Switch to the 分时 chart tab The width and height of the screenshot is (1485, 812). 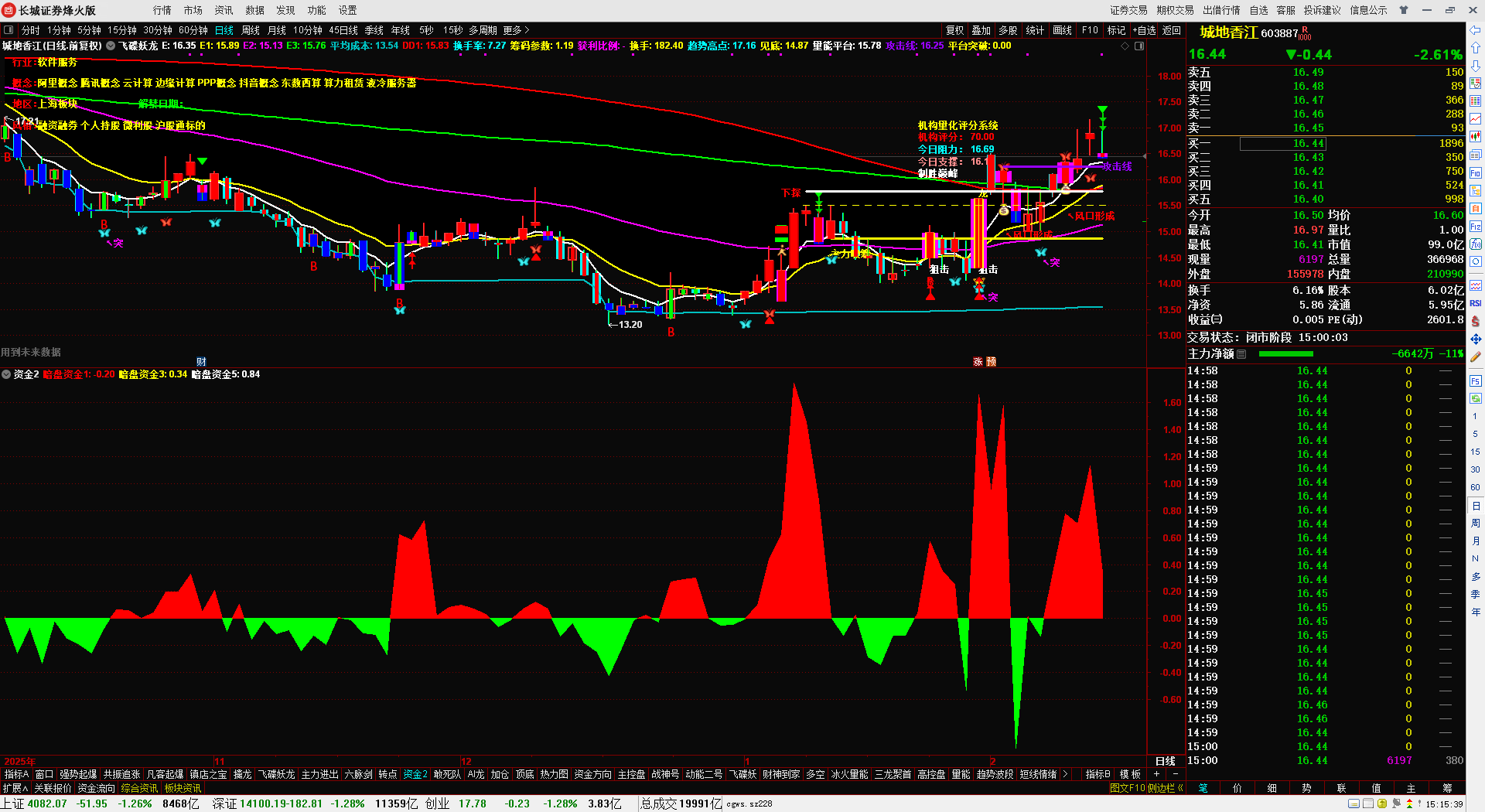[30, 30]
